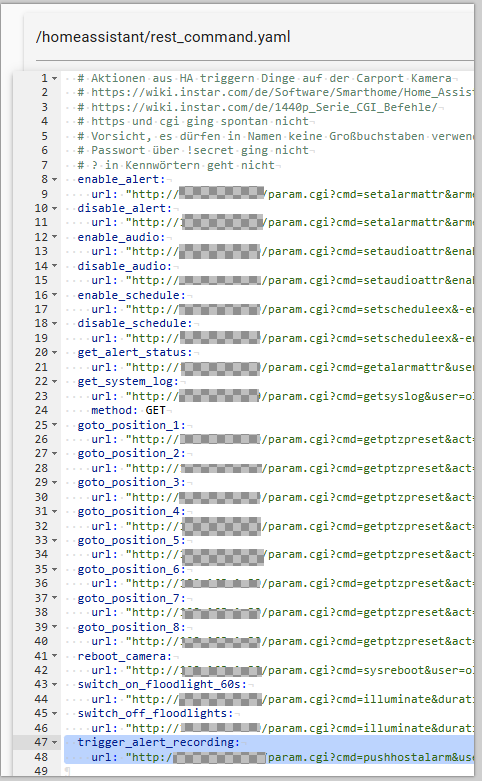The width and height of the screenshot is (482, 781).
Task: Collapse the reboot_camera fold arrow
Action: (55, 656)
